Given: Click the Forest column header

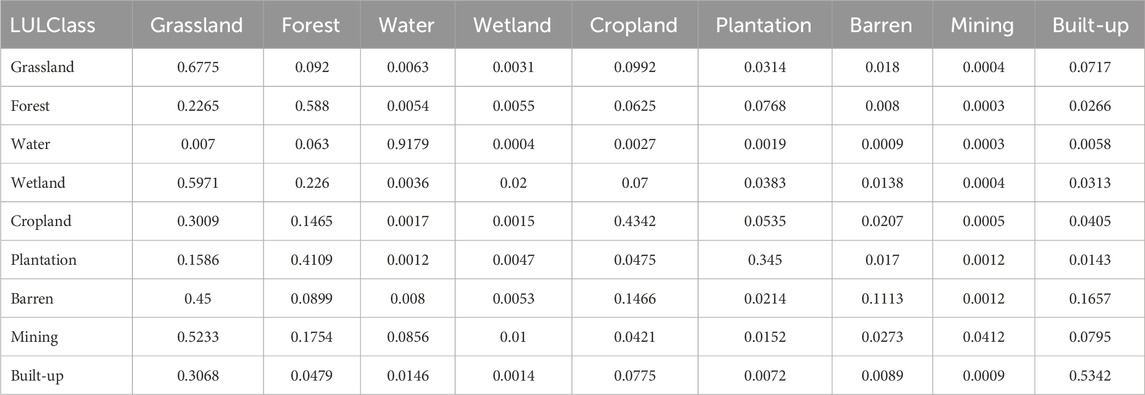Looking at the screenshot, I should pos(312,25).
